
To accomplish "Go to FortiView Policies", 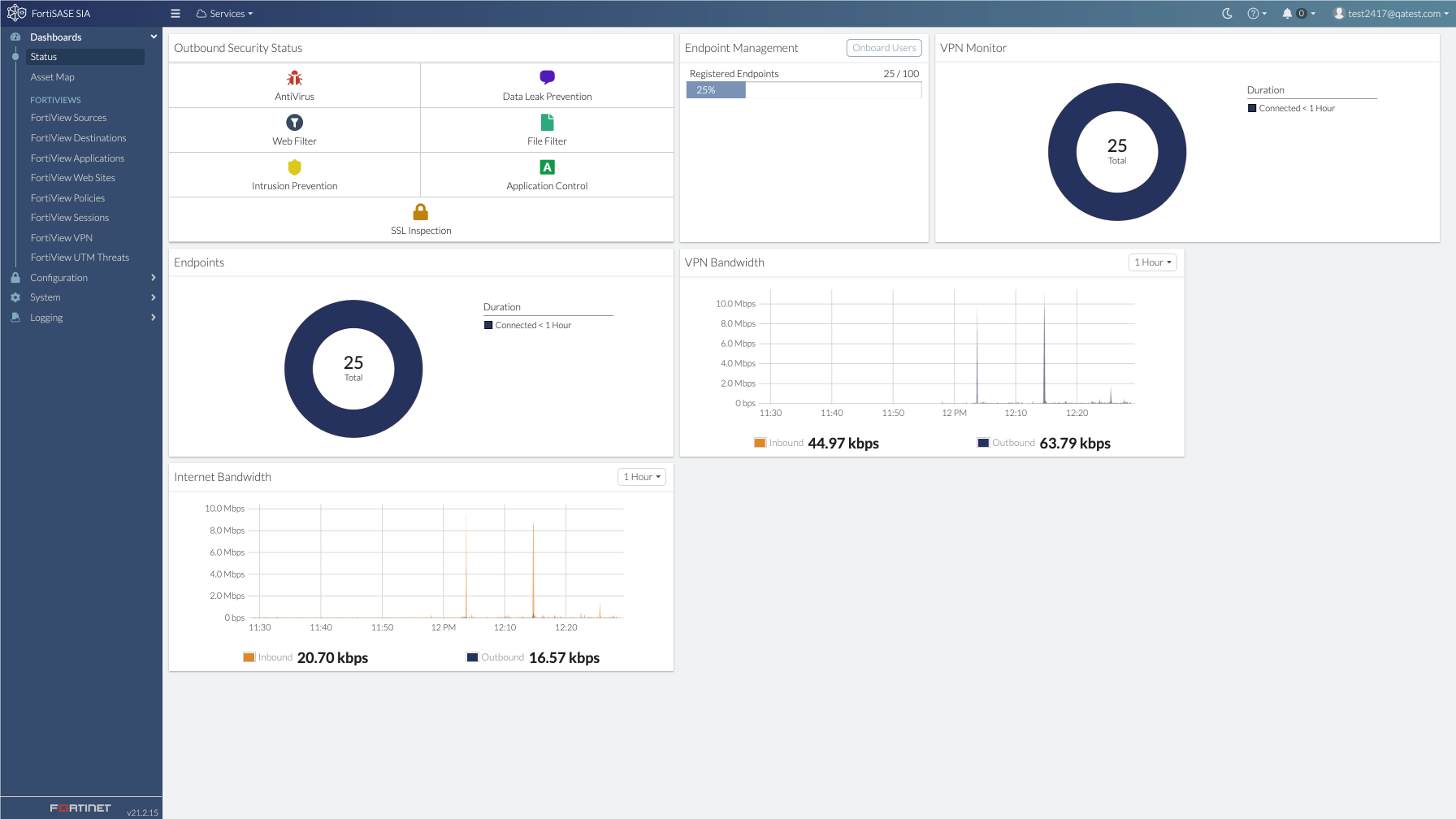I will (67, 198).
